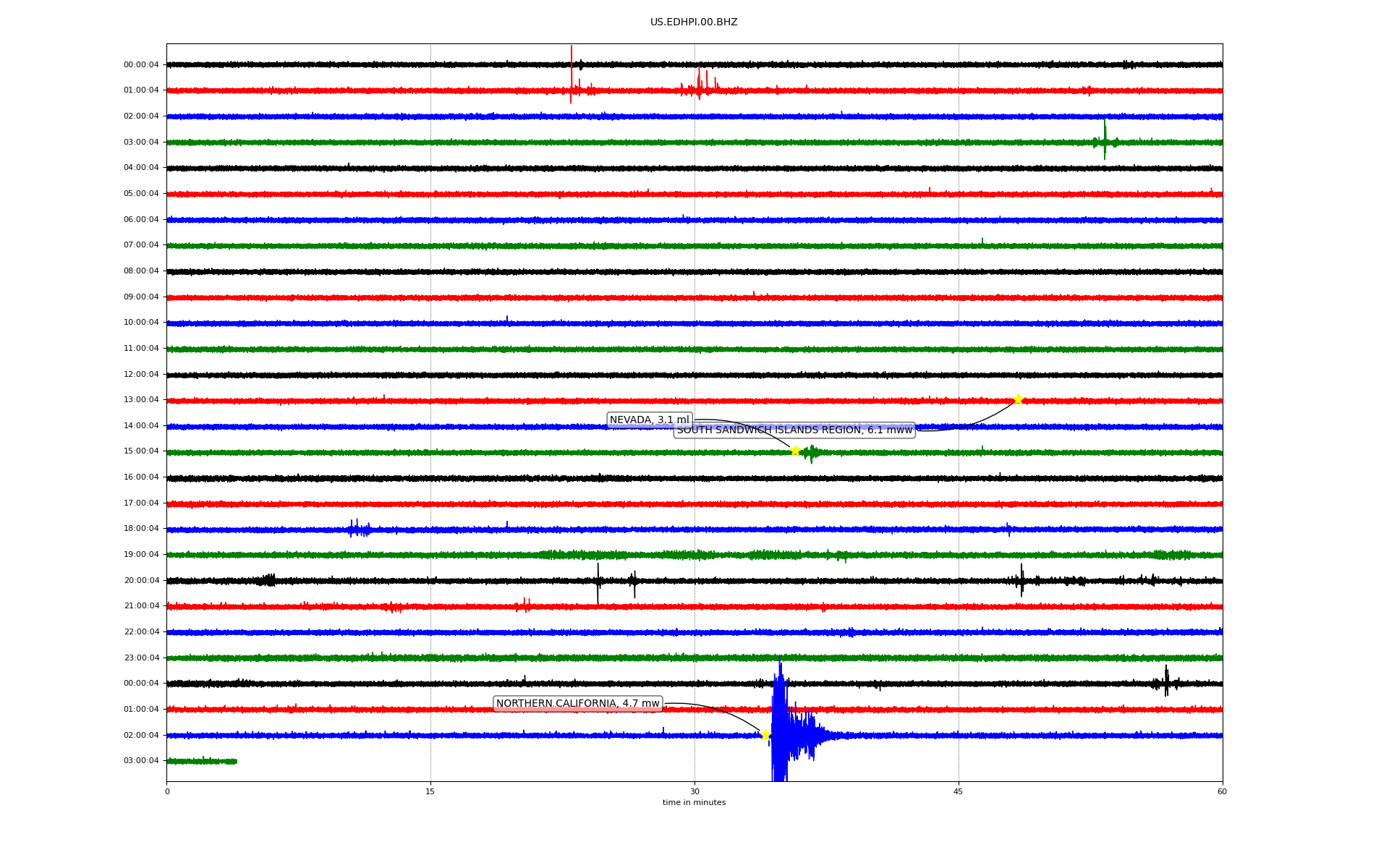
Task: Select the 20:00:04 time label
Action: (141, 581)
